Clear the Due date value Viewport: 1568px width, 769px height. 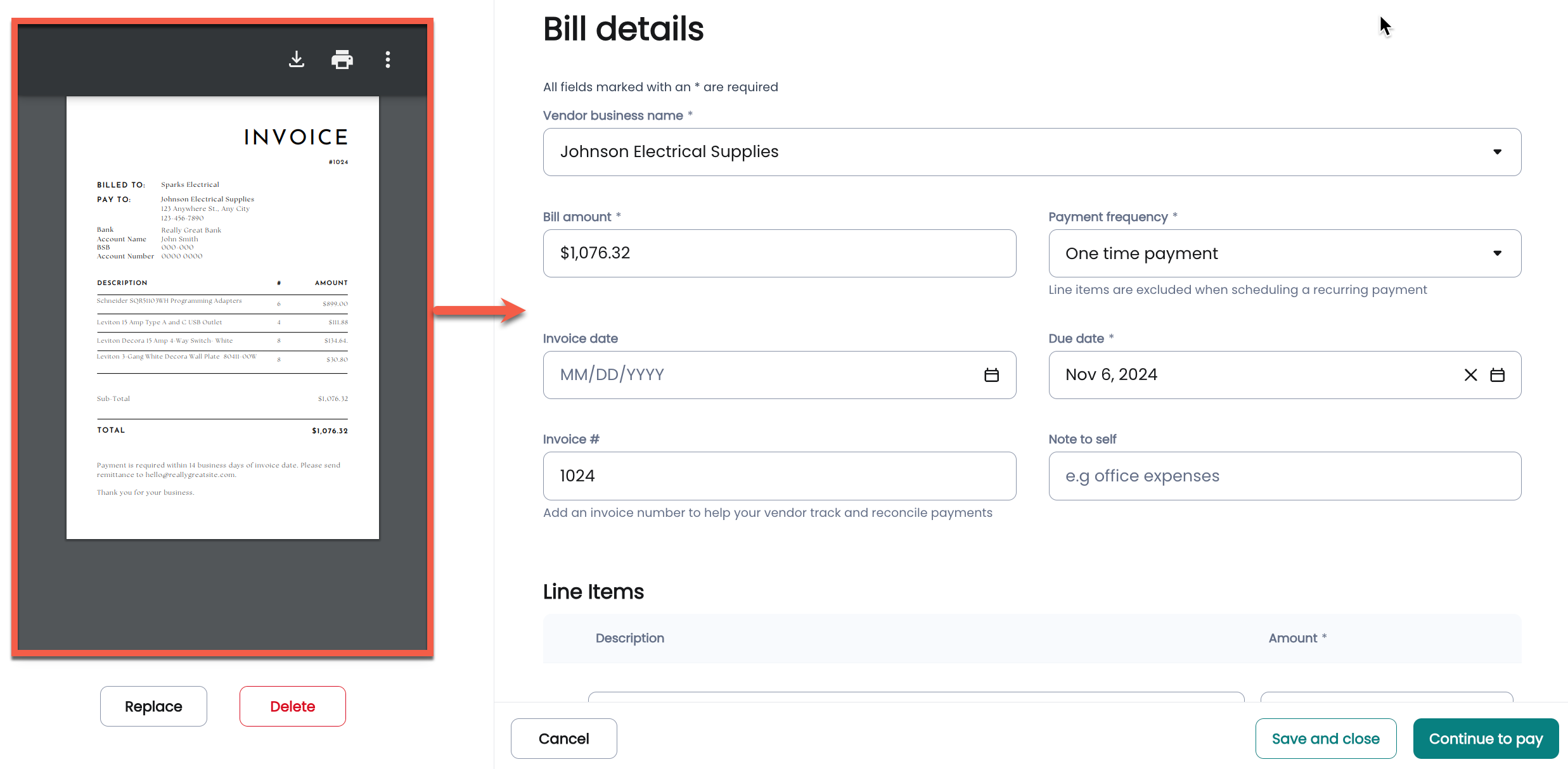[x=1470, y=375]
